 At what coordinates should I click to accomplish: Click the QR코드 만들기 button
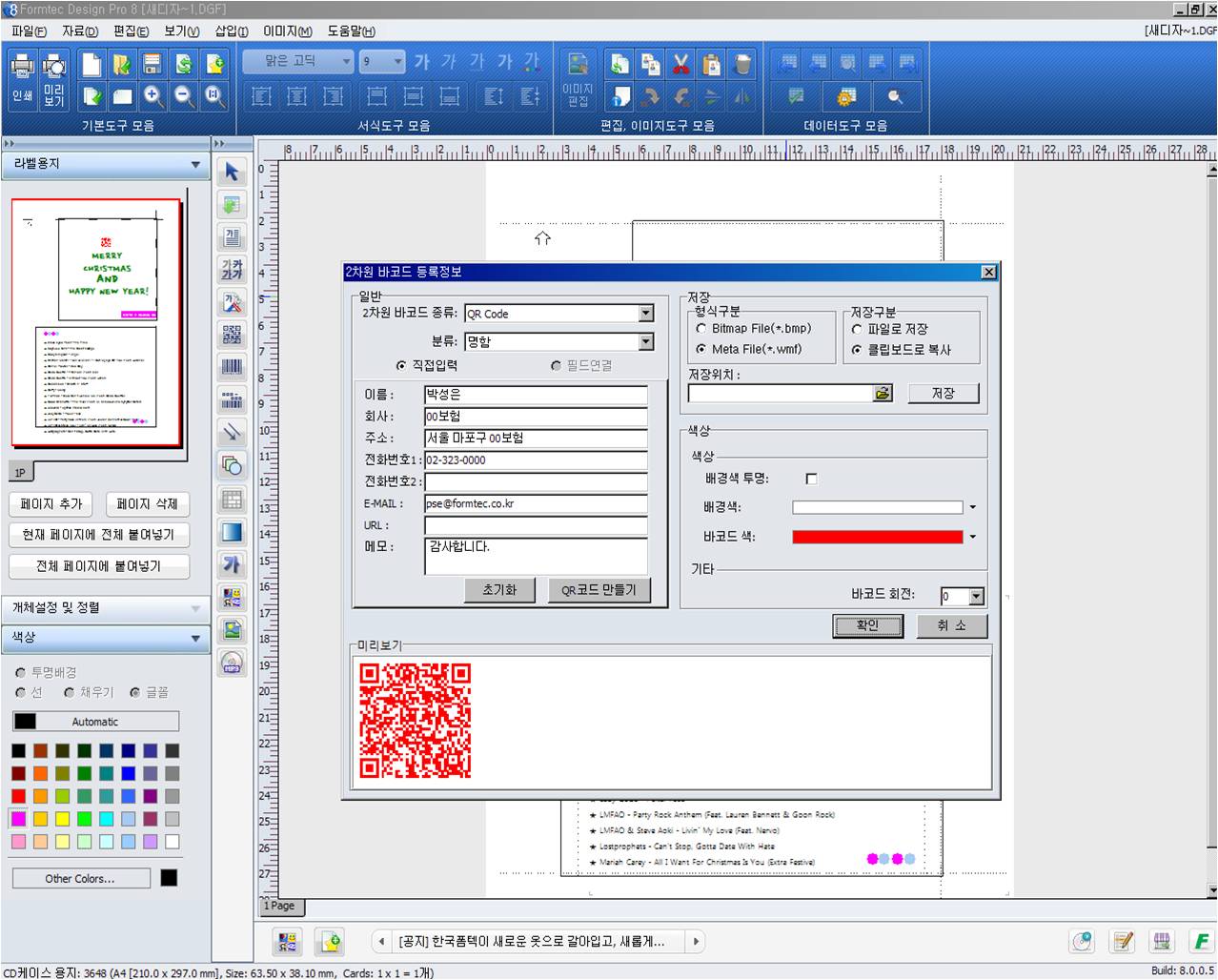pyautogui.click(x=599, y=590)
